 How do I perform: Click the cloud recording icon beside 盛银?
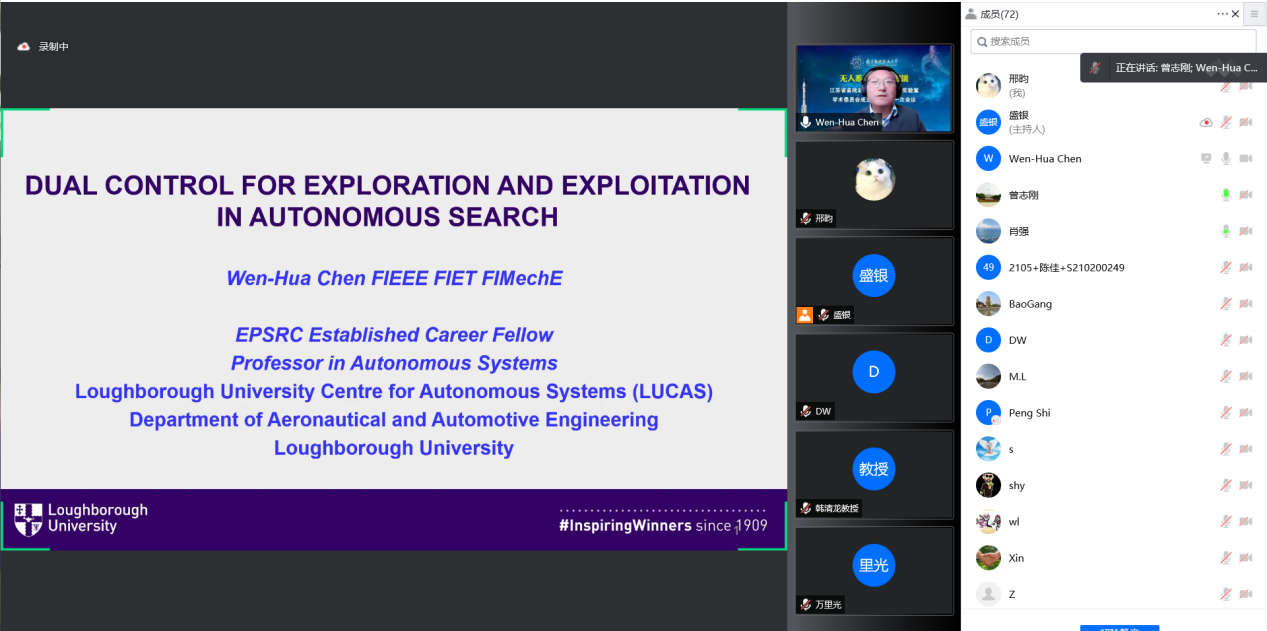(x=1206, y=122)
